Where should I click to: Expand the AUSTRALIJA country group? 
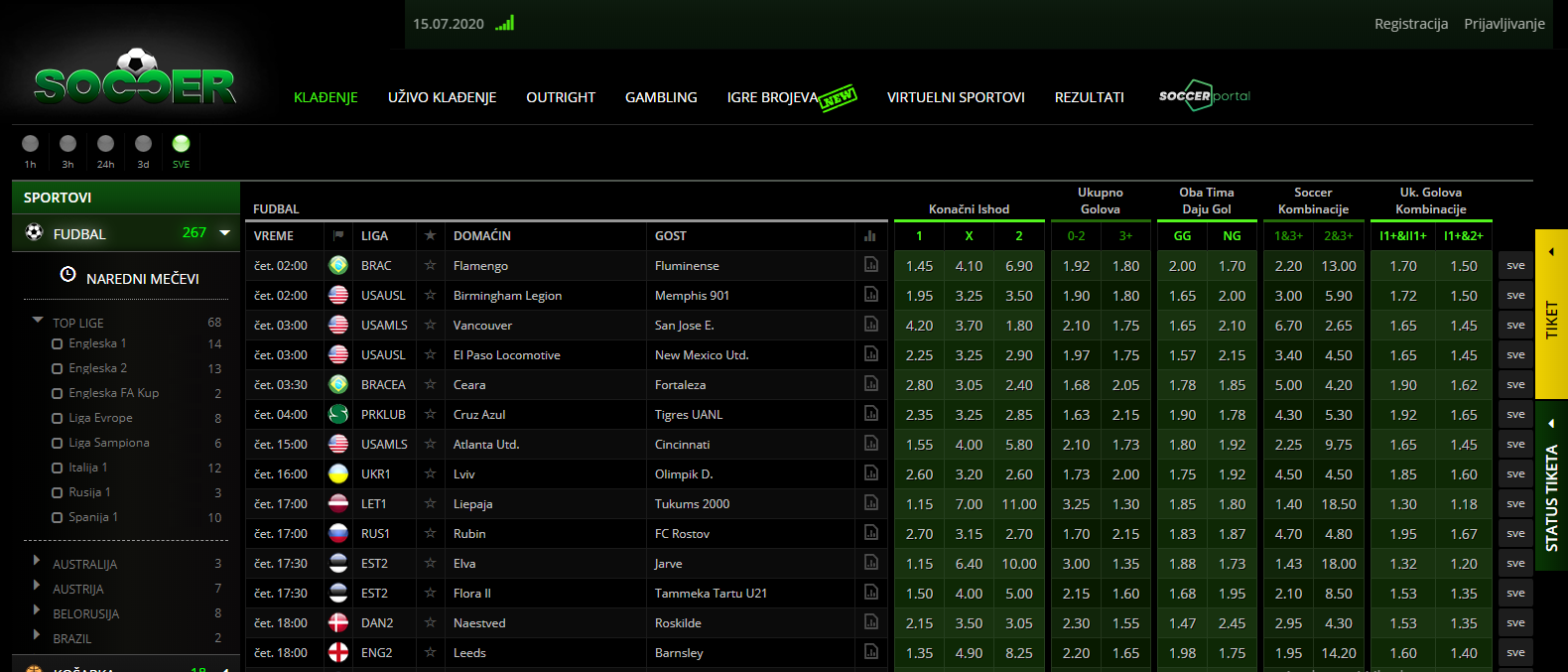(x=37, y=561)
